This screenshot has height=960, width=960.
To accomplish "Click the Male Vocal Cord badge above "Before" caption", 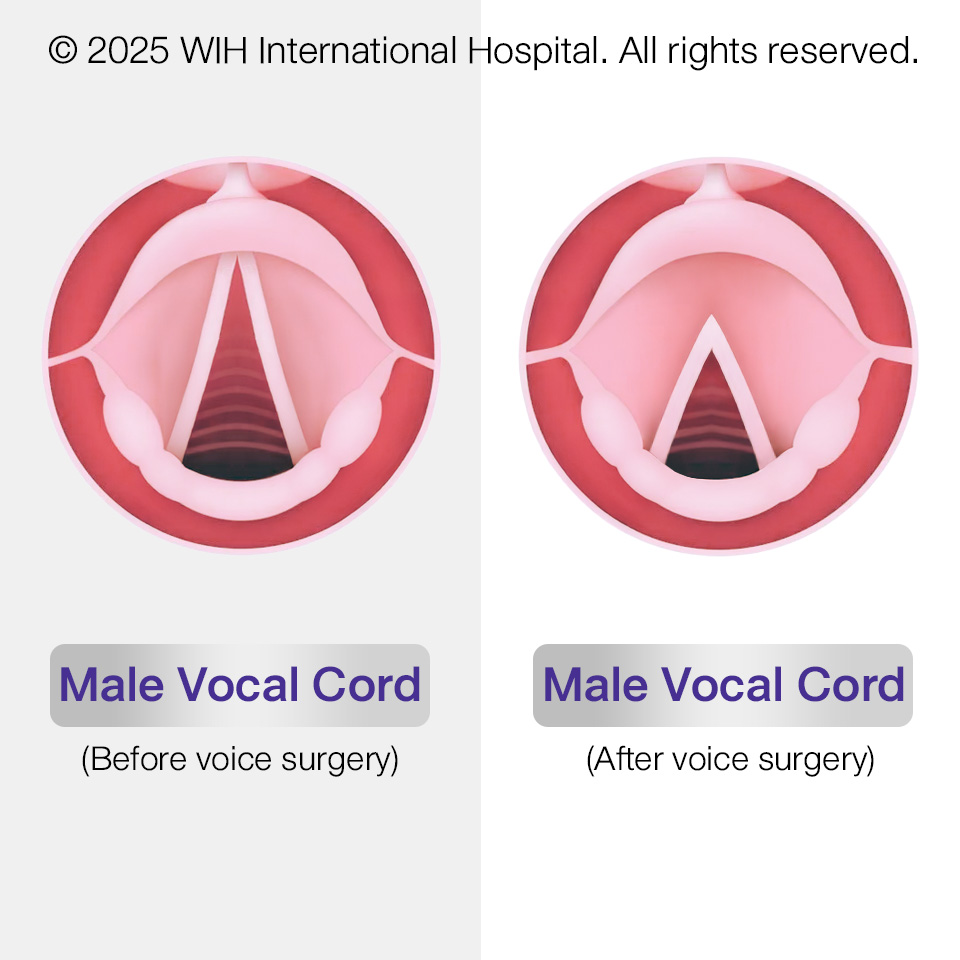I will click(240, 685).
